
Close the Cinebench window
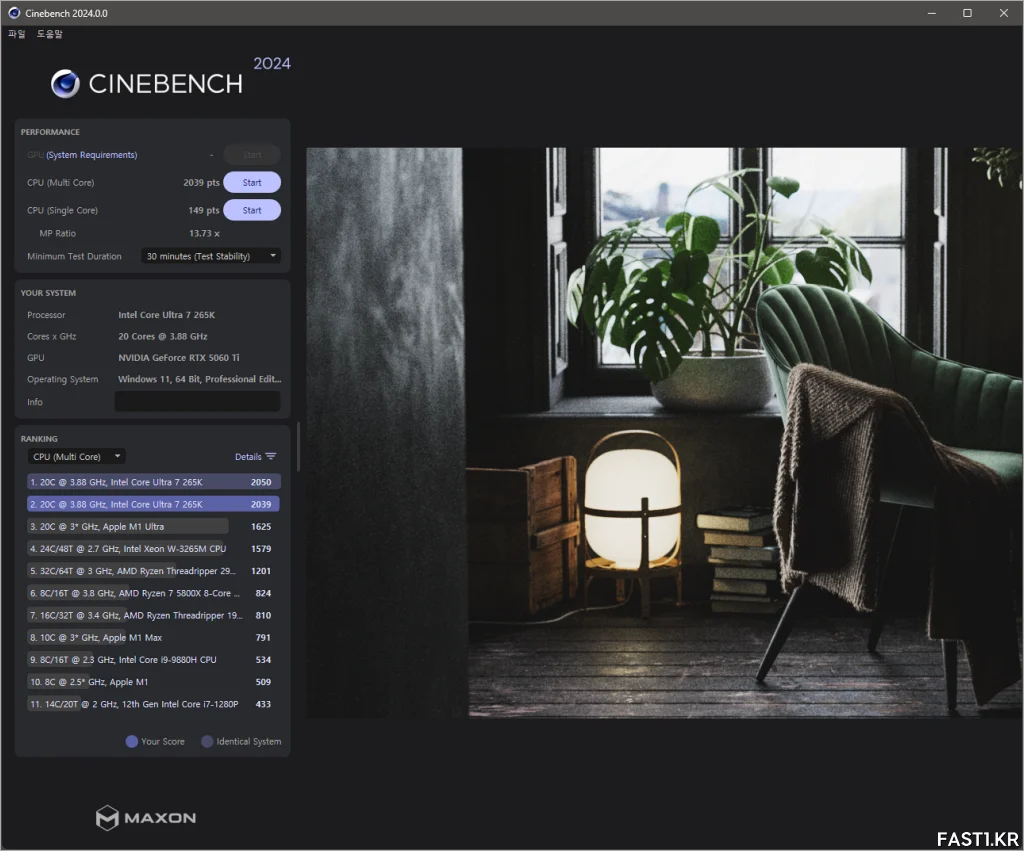click(x=1004, y=13)
